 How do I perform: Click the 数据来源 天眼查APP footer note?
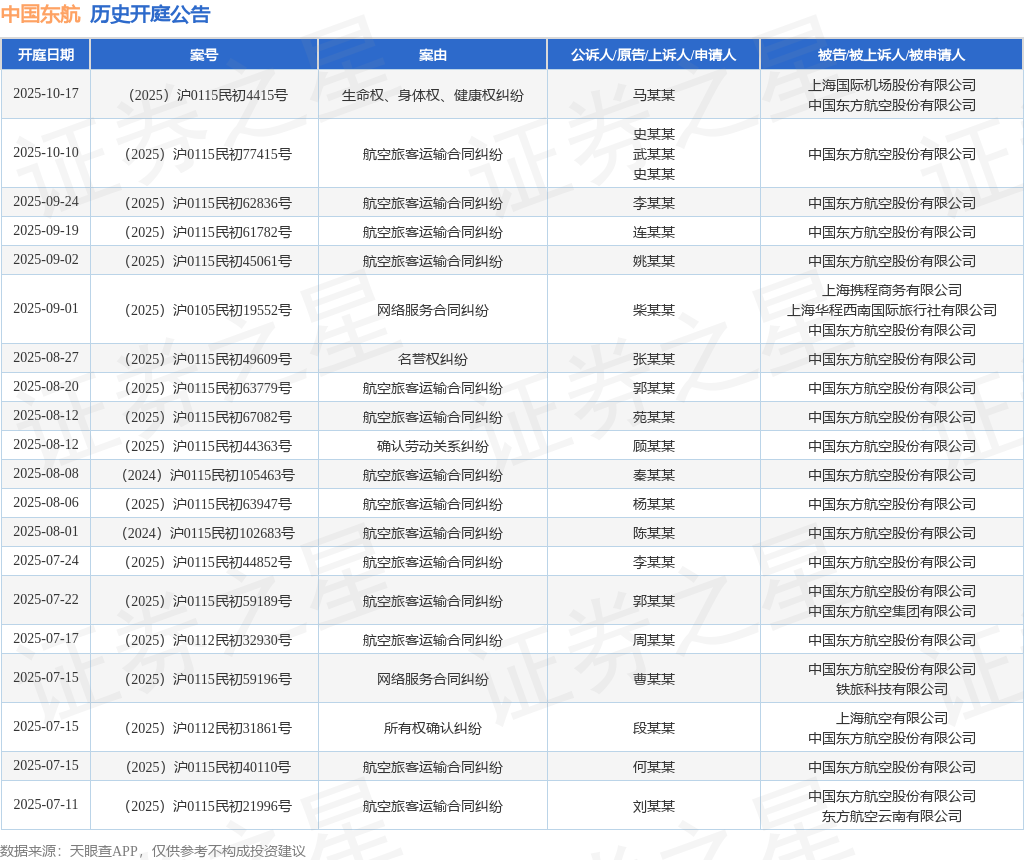(x=153, y=851)
